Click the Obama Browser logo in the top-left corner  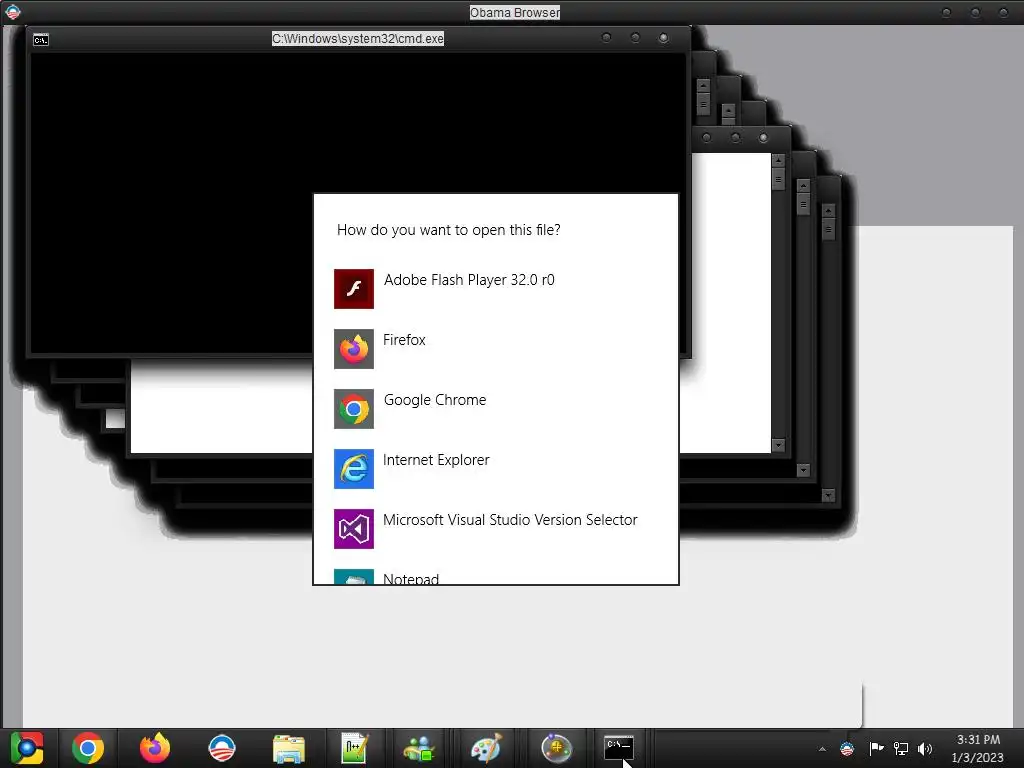(12, 12)
